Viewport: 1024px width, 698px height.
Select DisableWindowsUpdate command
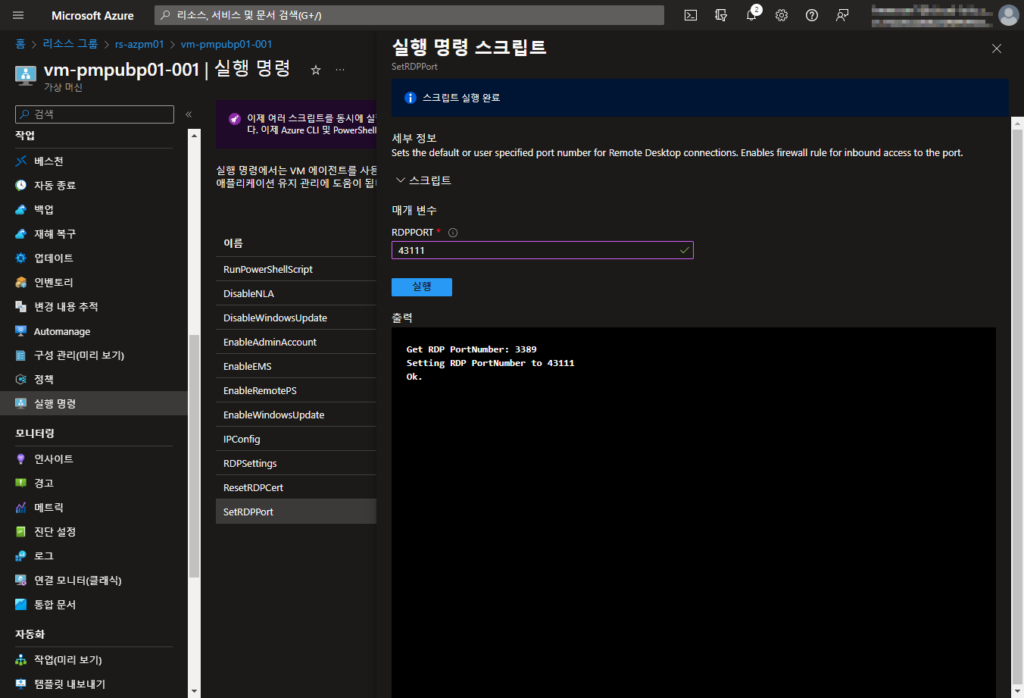click(296, 318)
